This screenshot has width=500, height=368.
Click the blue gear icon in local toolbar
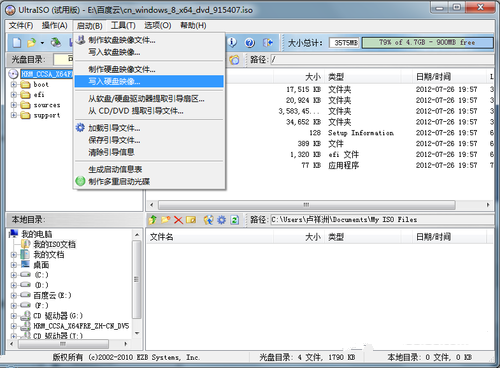[221, 220]
